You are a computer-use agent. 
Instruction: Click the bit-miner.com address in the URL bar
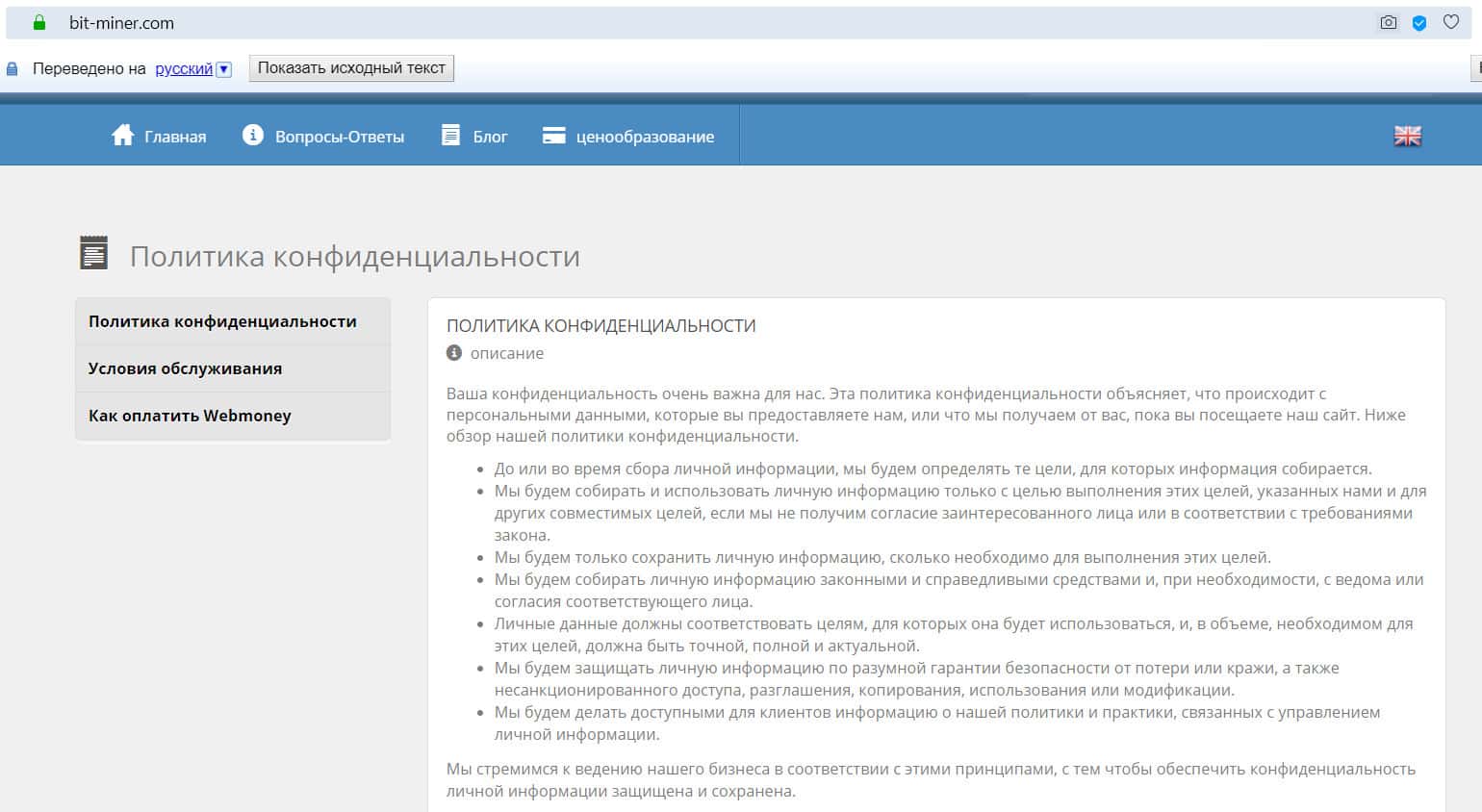(x=121, y=22)
